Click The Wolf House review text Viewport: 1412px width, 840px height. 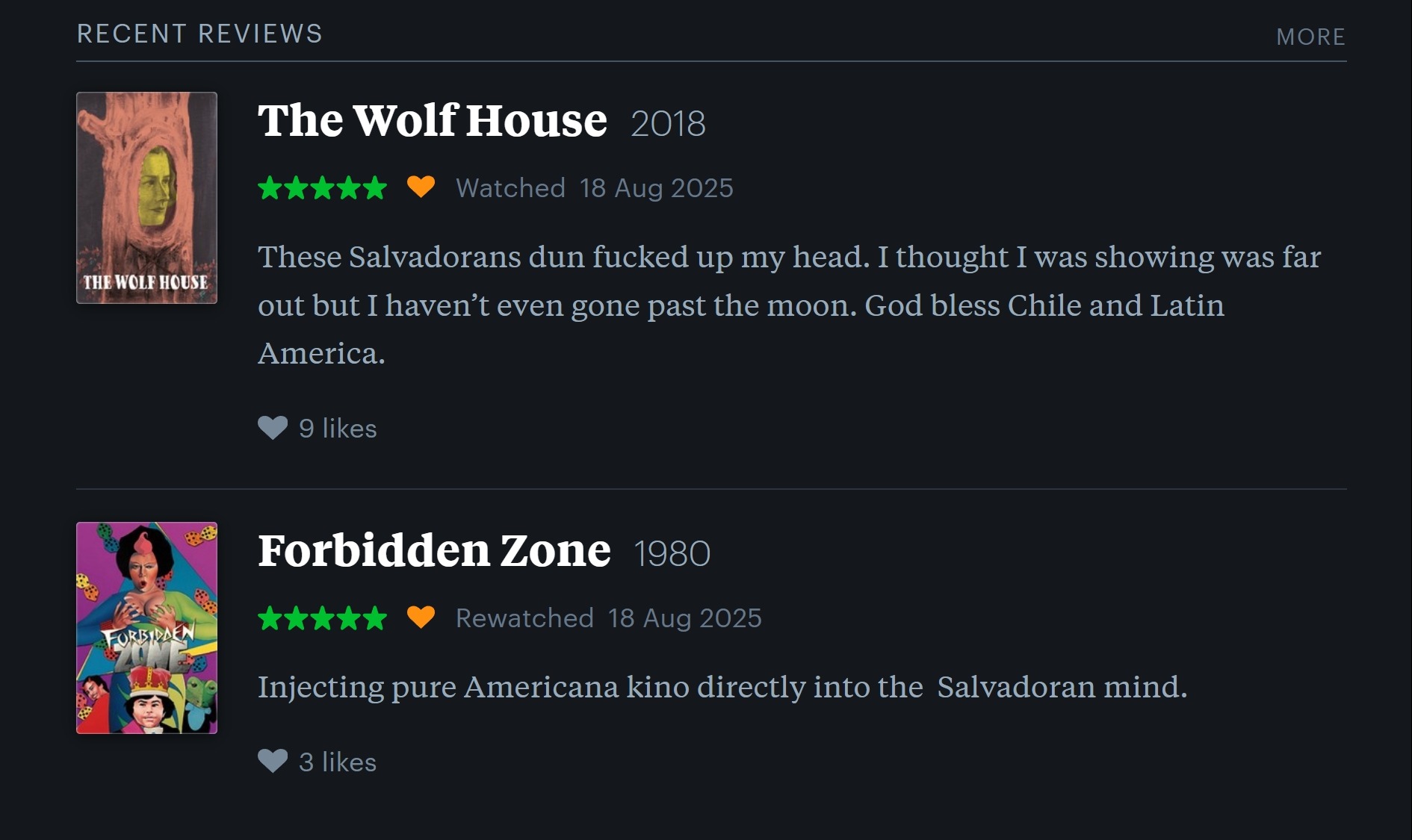tap(789, 305)
